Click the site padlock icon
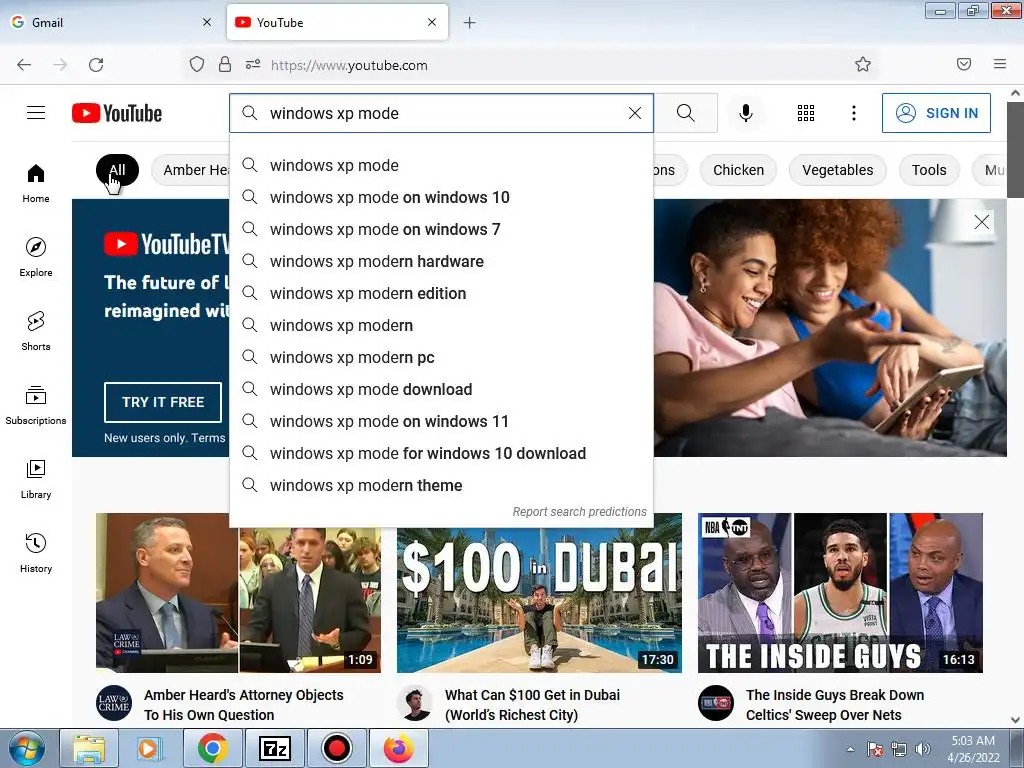This screenshot has width=1024, height=768. (x=225, y=64)
